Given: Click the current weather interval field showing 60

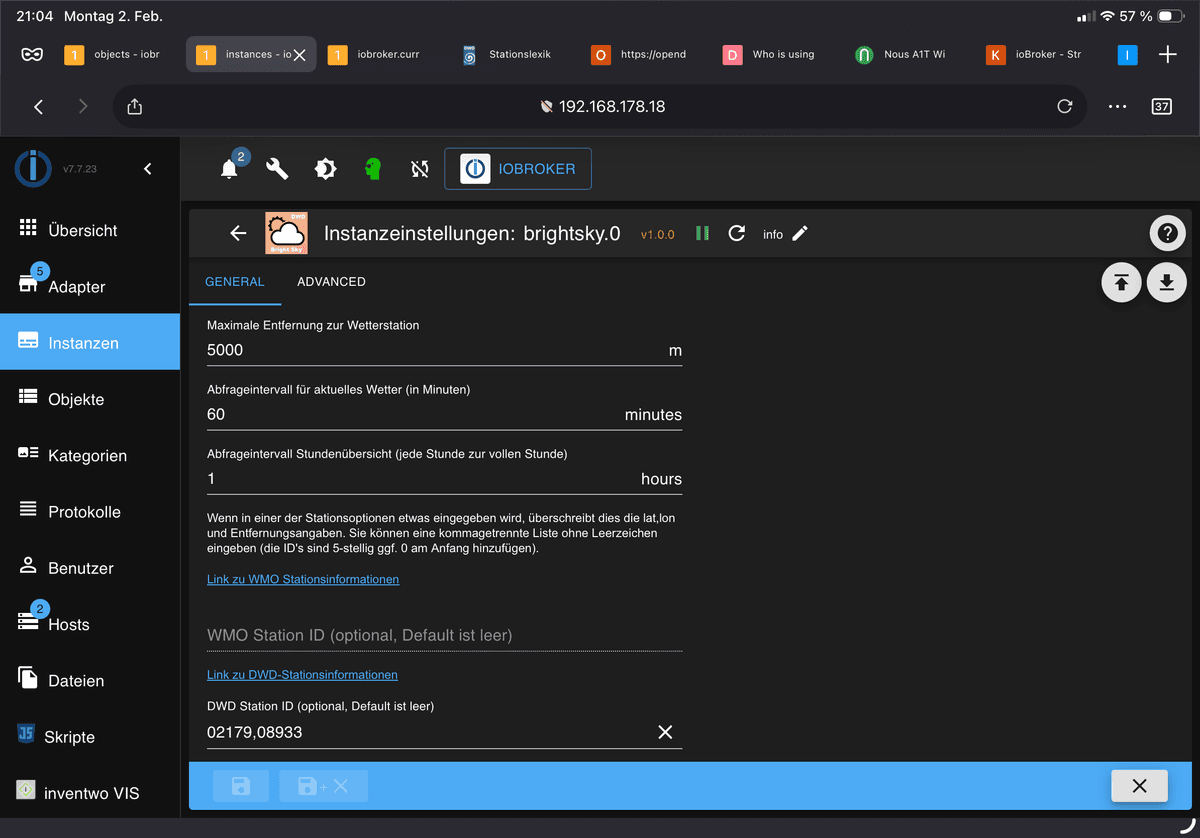Looking at the screenshot, I should pyautogui.click(x=444, y=414).
